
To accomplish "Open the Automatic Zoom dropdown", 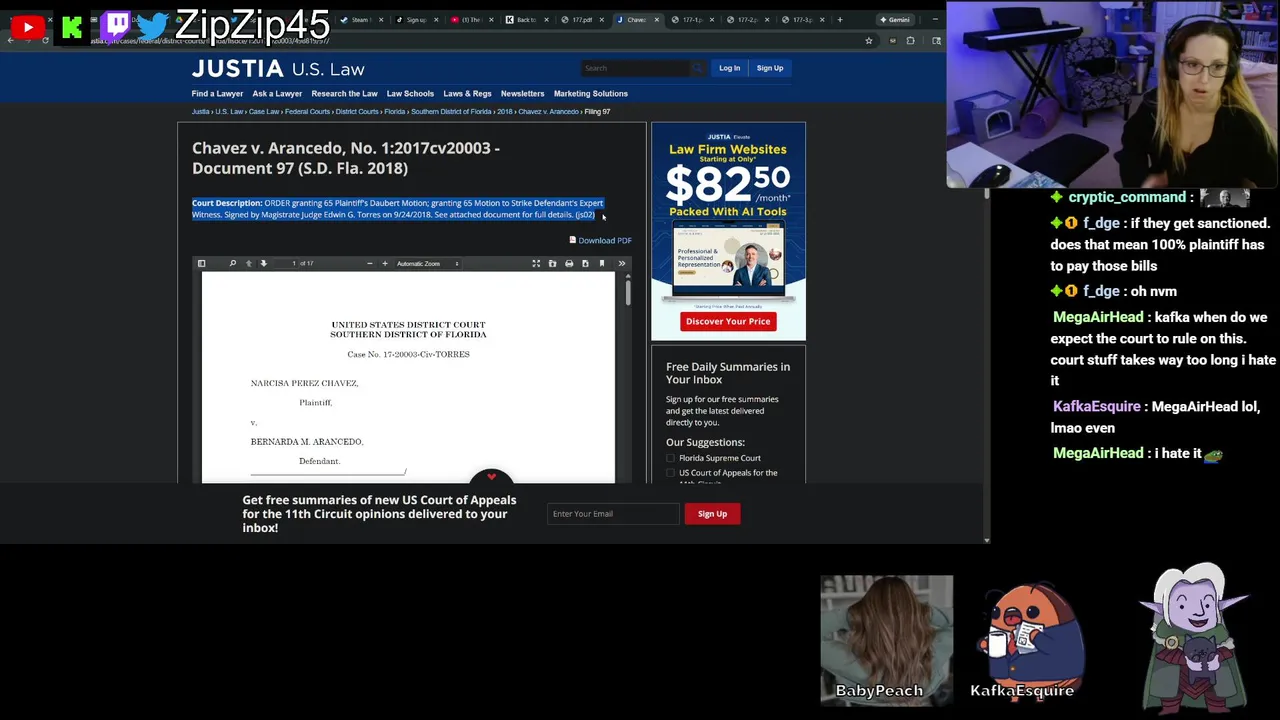I will coord(427,264).
